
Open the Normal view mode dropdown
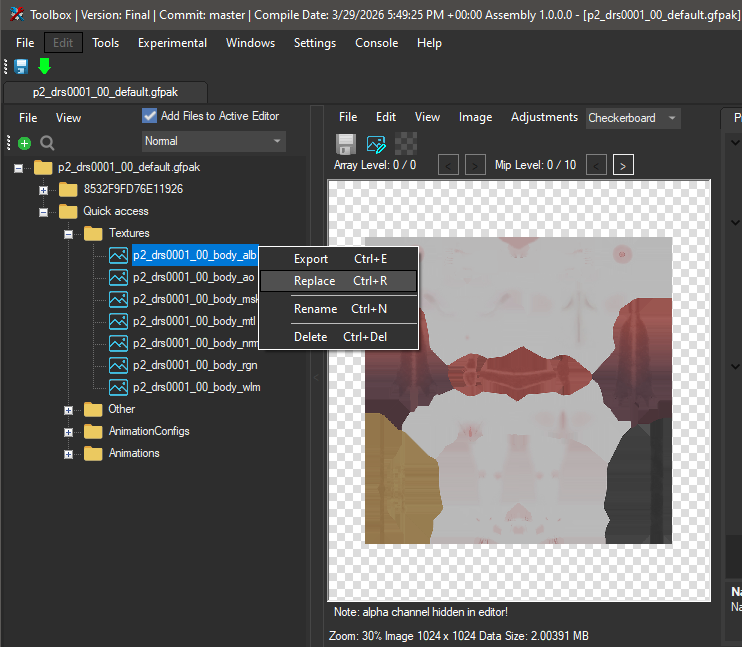[x=214, y=141]
